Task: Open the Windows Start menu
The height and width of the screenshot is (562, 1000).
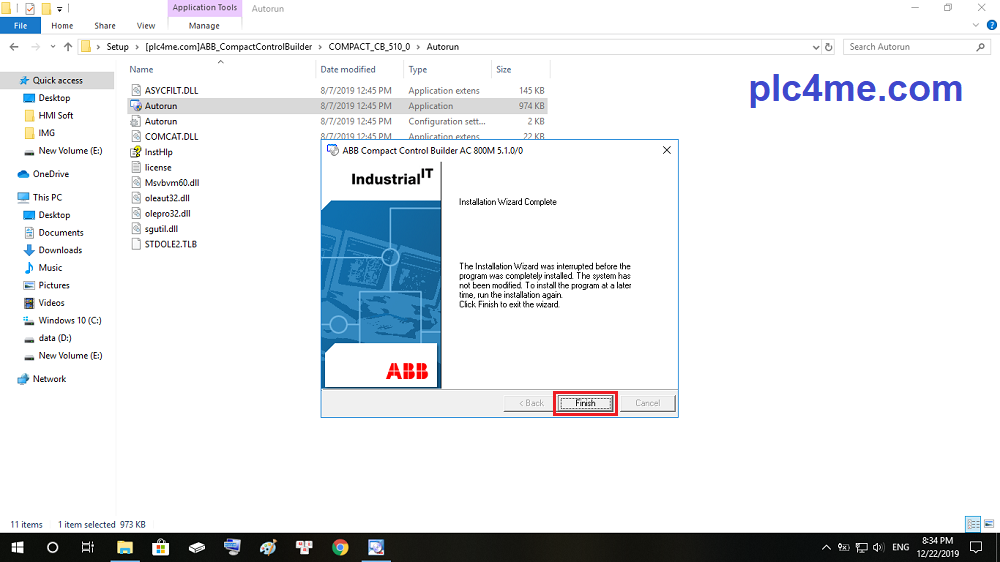Action: click(17, 547)
